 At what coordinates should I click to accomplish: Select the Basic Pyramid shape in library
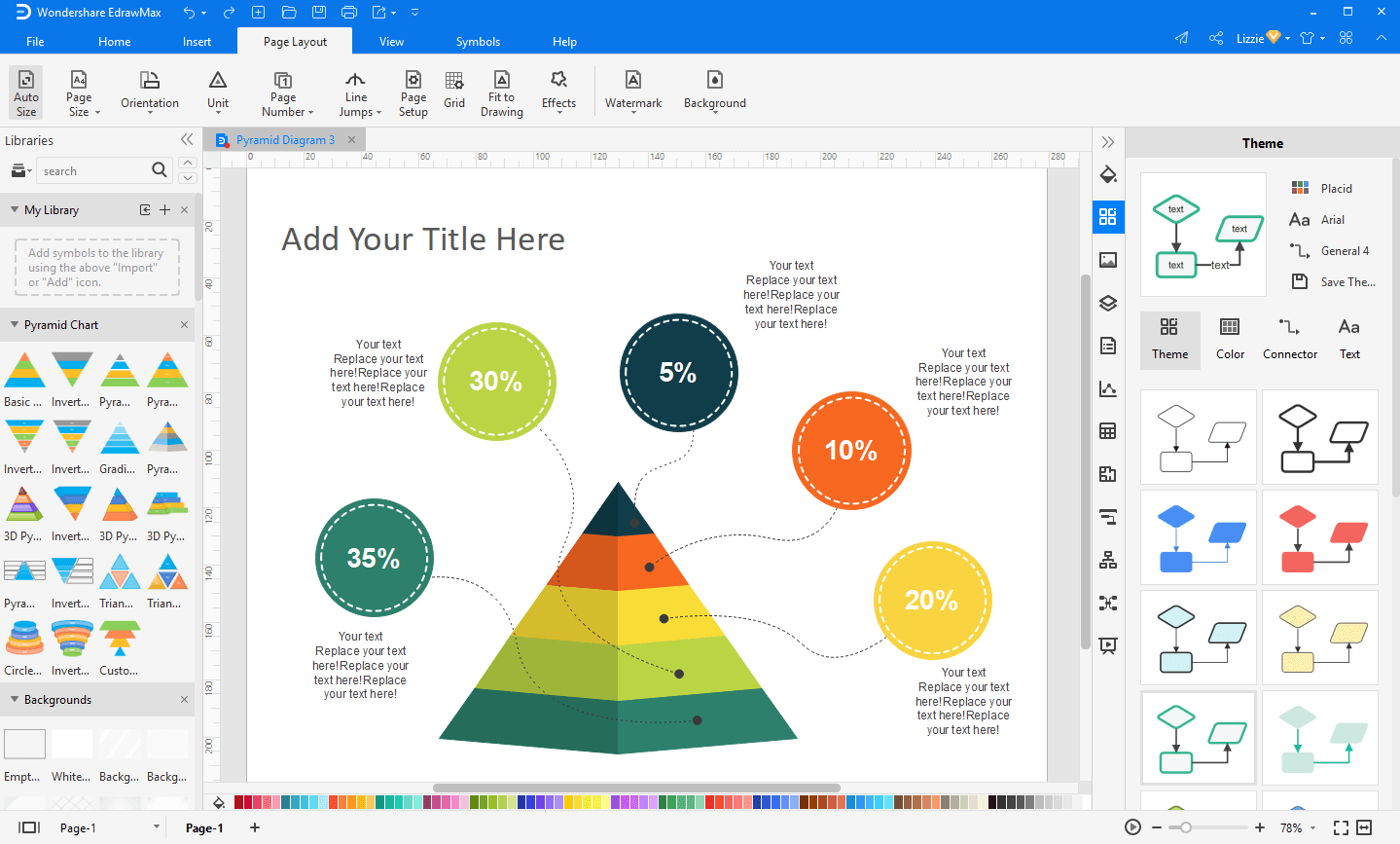(x=24, y=380)
